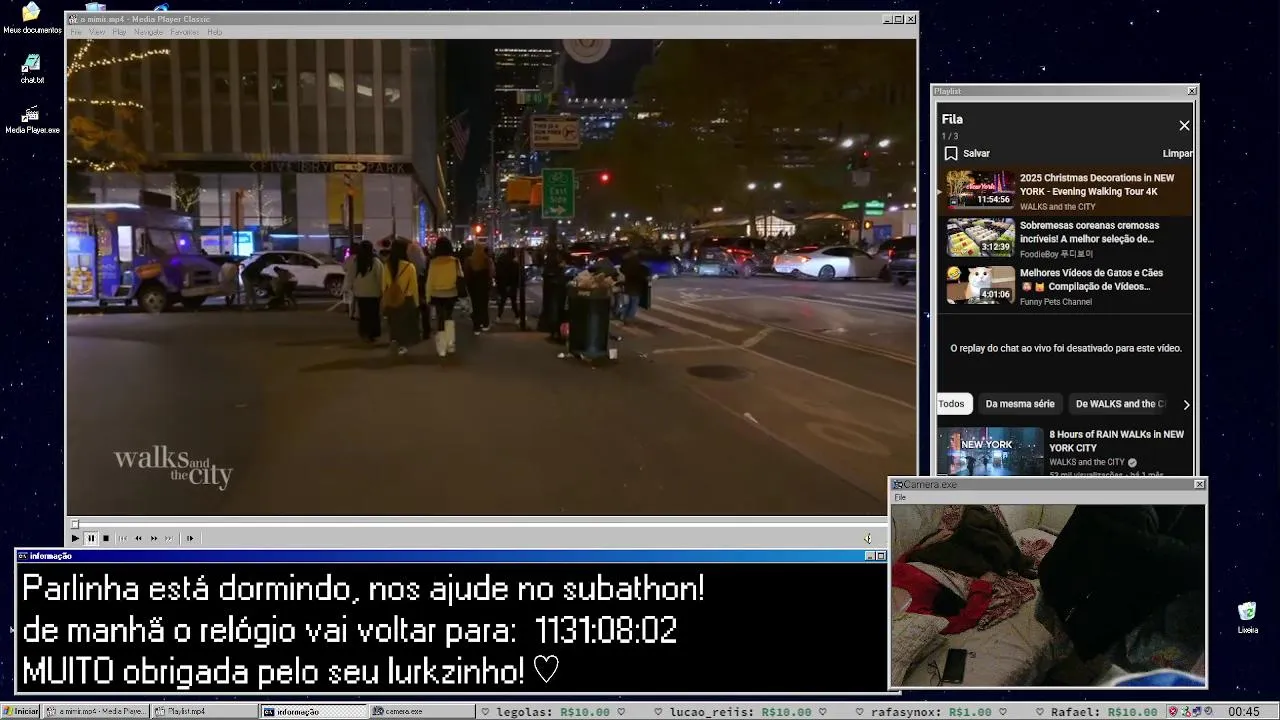The height and width of the screenshot is (720, 1280).
Task: Rewind the video with decrease speed button
Action: point(138,538)
